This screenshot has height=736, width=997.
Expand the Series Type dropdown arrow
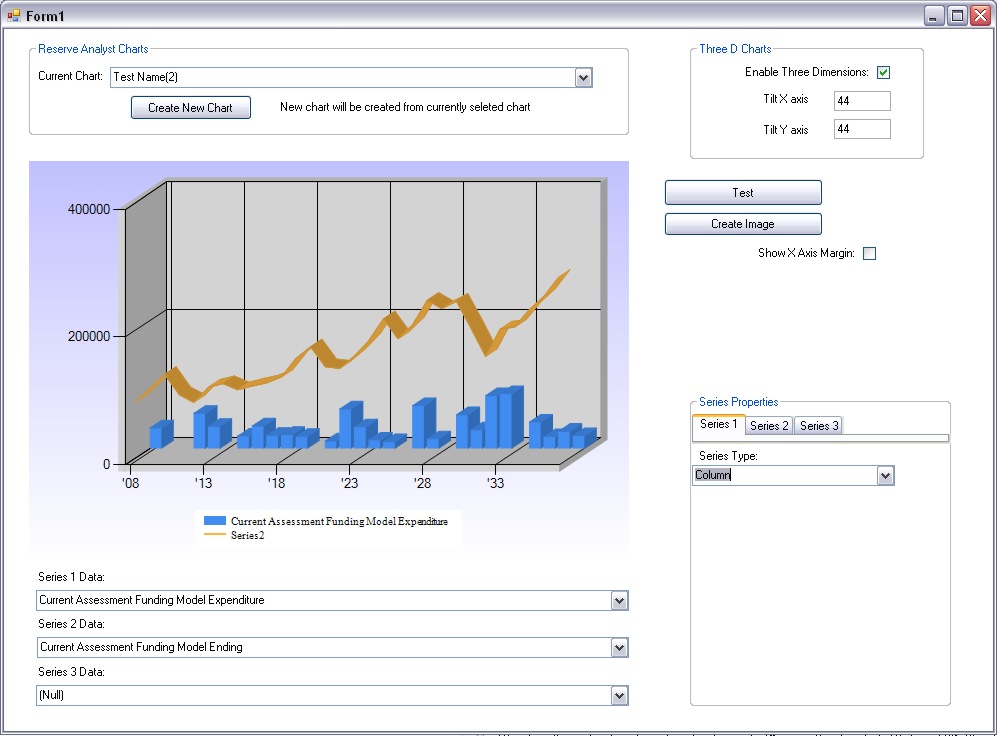pos(885,475)
